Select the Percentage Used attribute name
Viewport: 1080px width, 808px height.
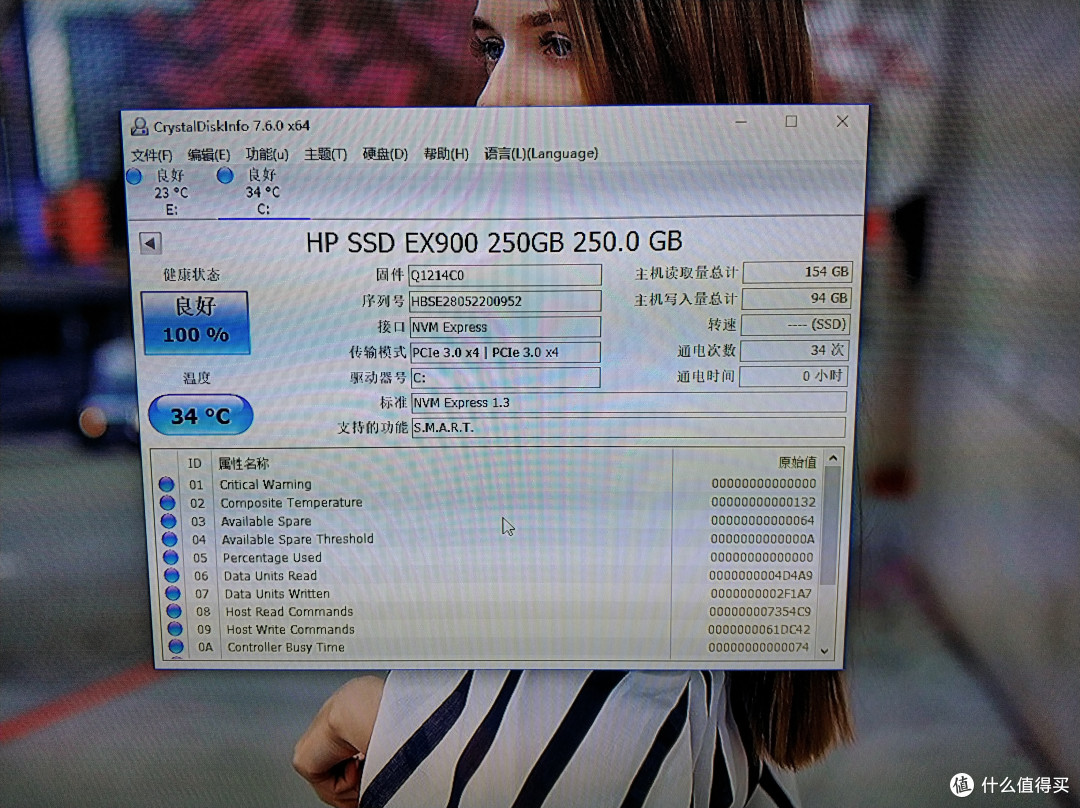click(x=272, y=557)
